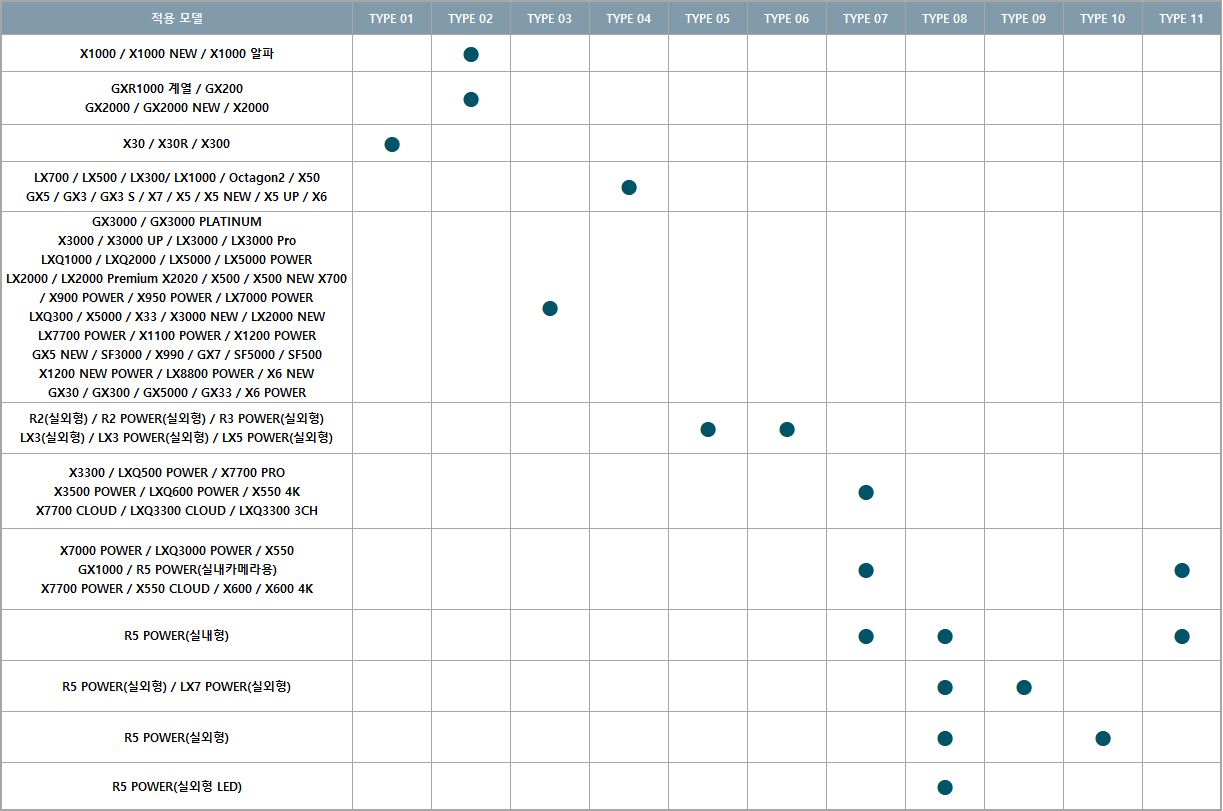Image resolution: width=1223 pixels, height=811 pixels.
Task: Click the TYPE 06 dot in R2(실외형) row
Action: point(787,429)
